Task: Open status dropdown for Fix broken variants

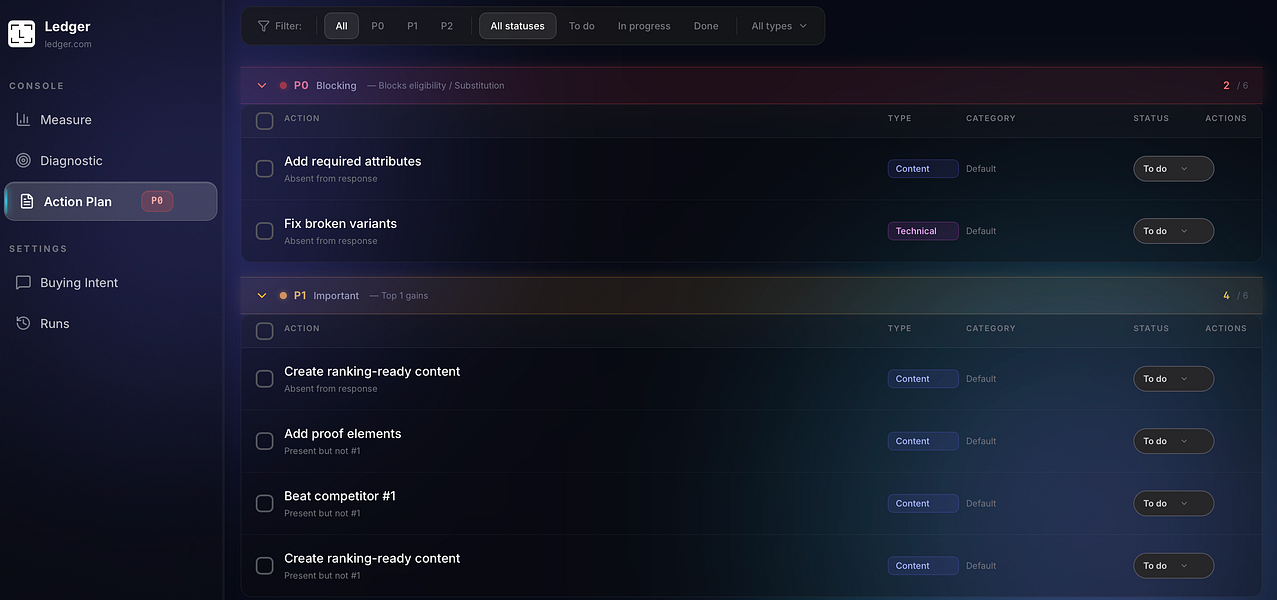Action: click(1173, 231)
